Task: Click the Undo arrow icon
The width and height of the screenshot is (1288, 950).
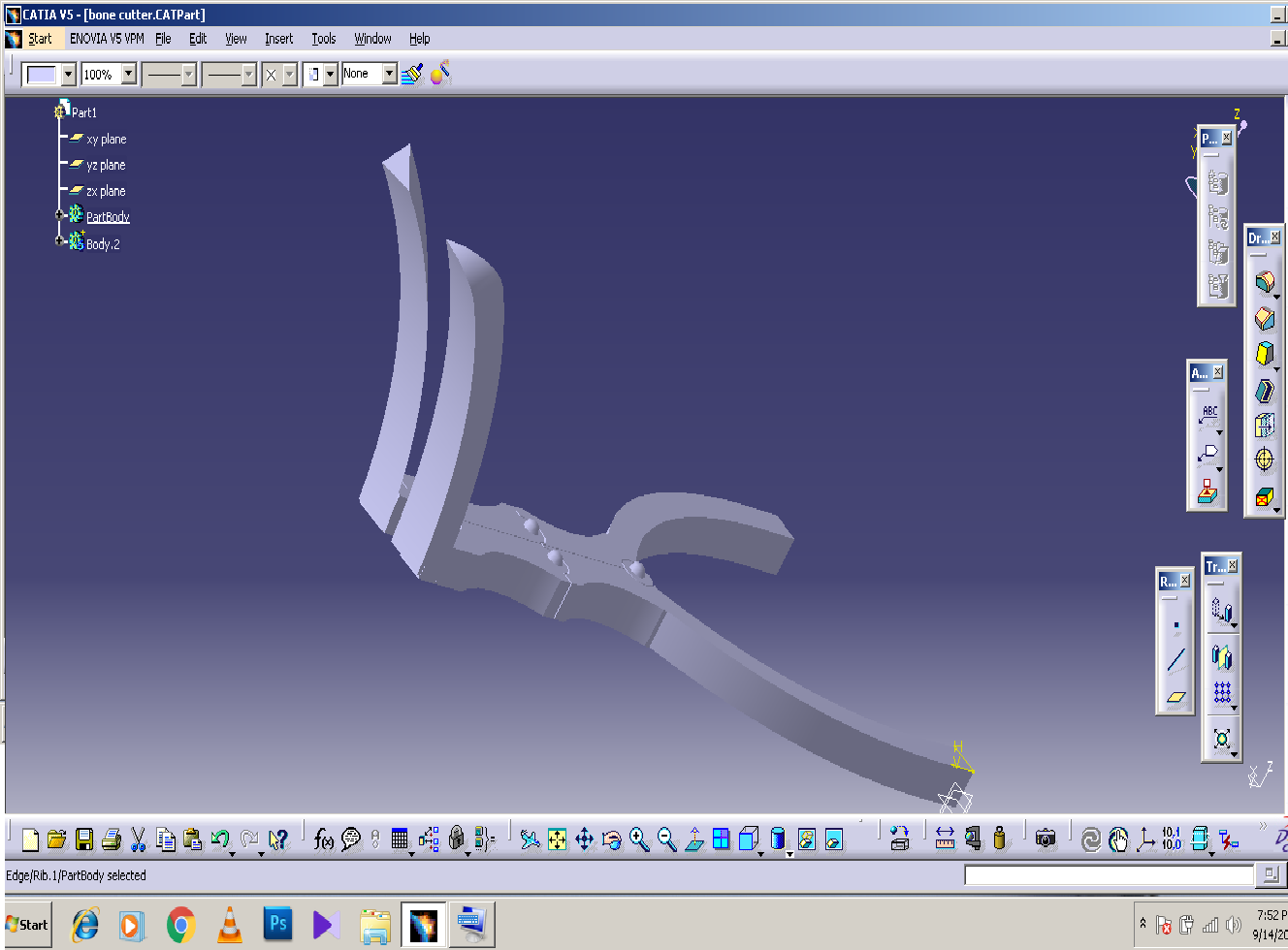Action: (x=219, y=839)
